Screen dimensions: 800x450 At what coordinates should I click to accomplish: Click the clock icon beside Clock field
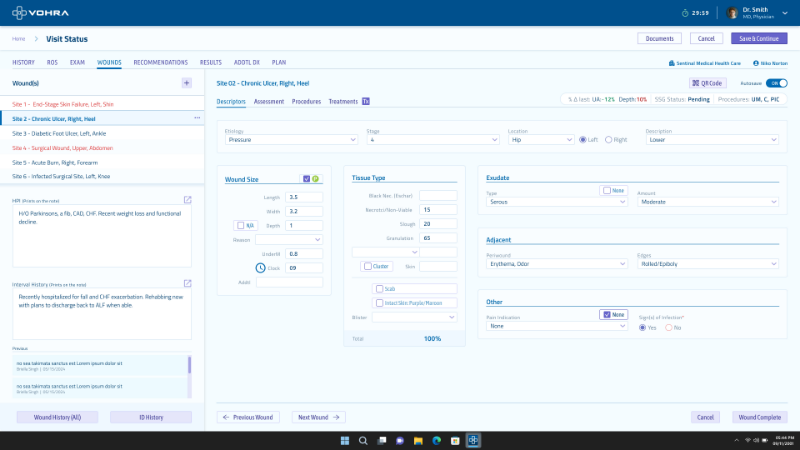click(x=260, y=268)
